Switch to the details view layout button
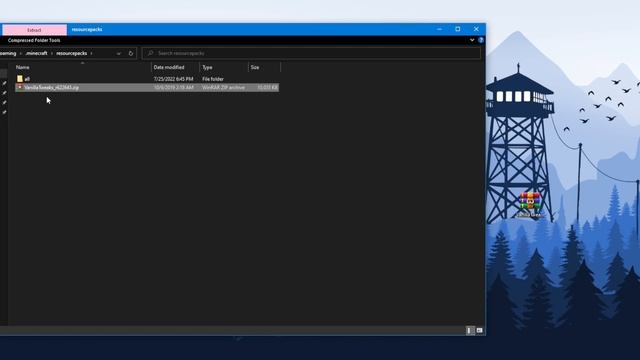Image resolution: width=640 pixels, height=360 pixels. 470,331
